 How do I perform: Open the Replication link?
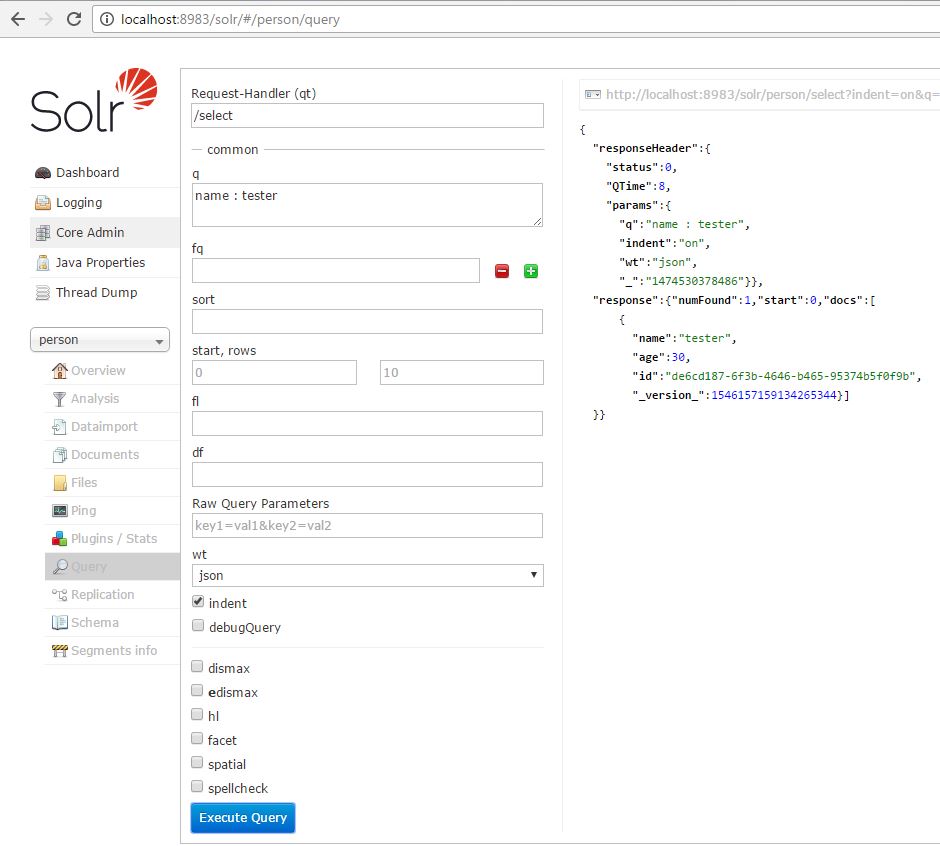tap(103, 595)
